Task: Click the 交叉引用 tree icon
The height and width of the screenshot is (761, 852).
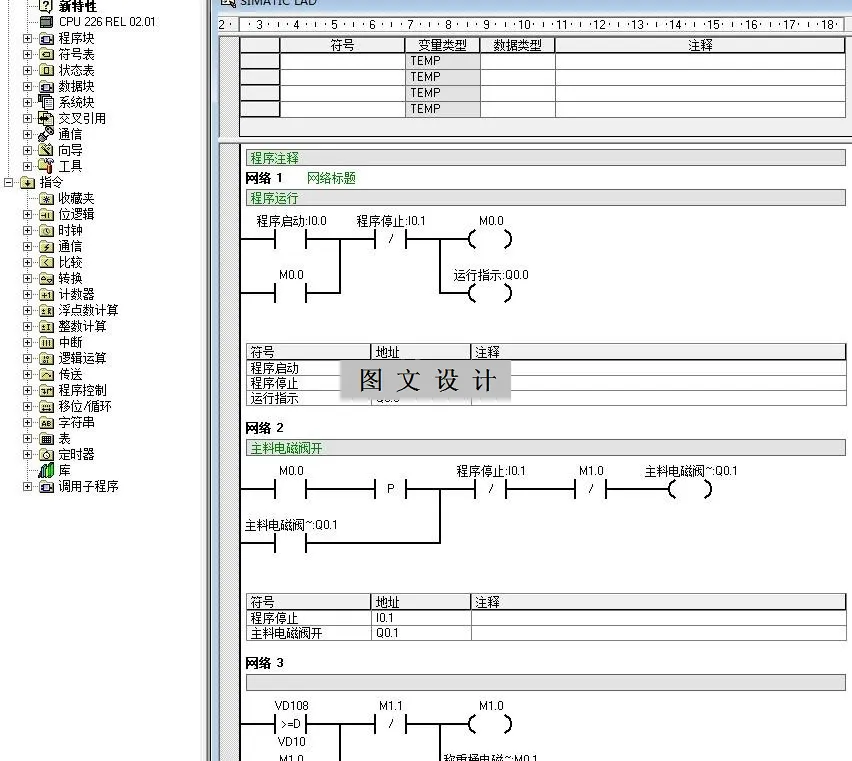Action: click(46, 118)
